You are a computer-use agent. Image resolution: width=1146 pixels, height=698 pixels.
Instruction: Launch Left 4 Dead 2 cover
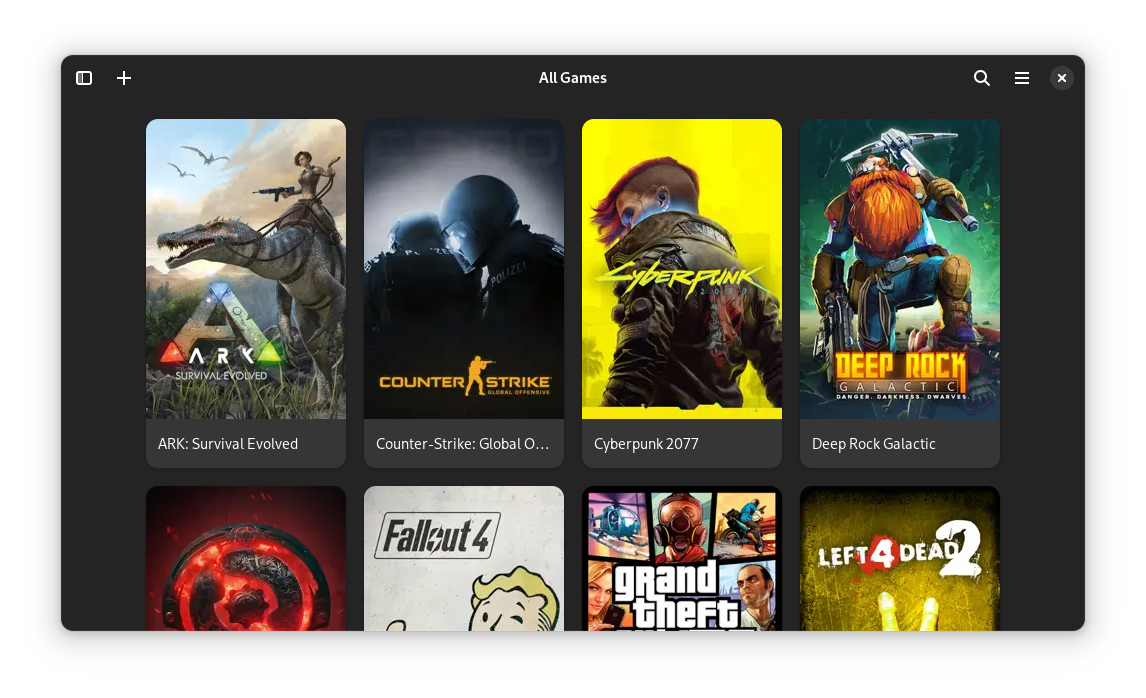pos(900,558)
